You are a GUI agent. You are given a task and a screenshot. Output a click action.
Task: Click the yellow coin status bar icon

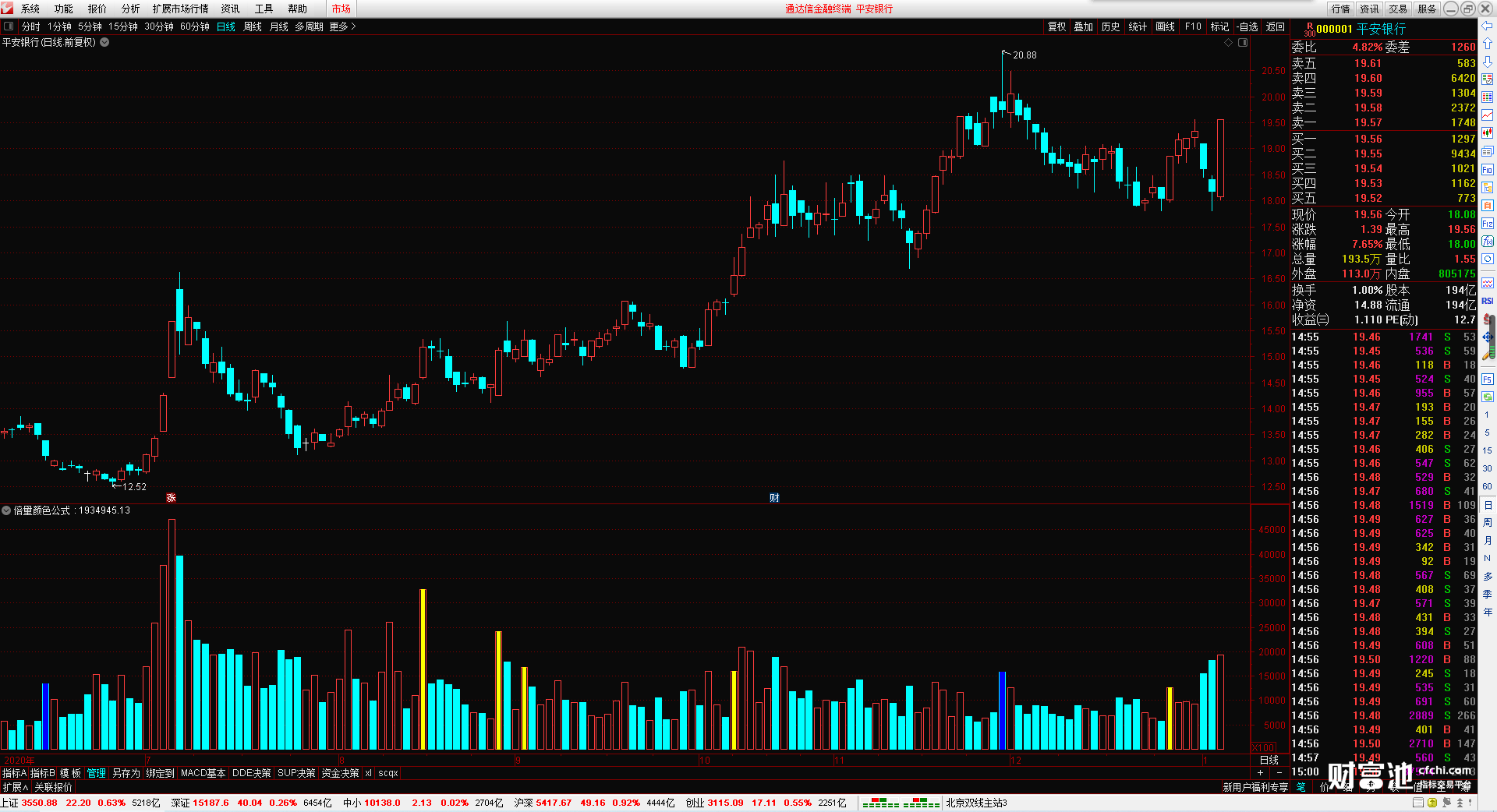1432,803
